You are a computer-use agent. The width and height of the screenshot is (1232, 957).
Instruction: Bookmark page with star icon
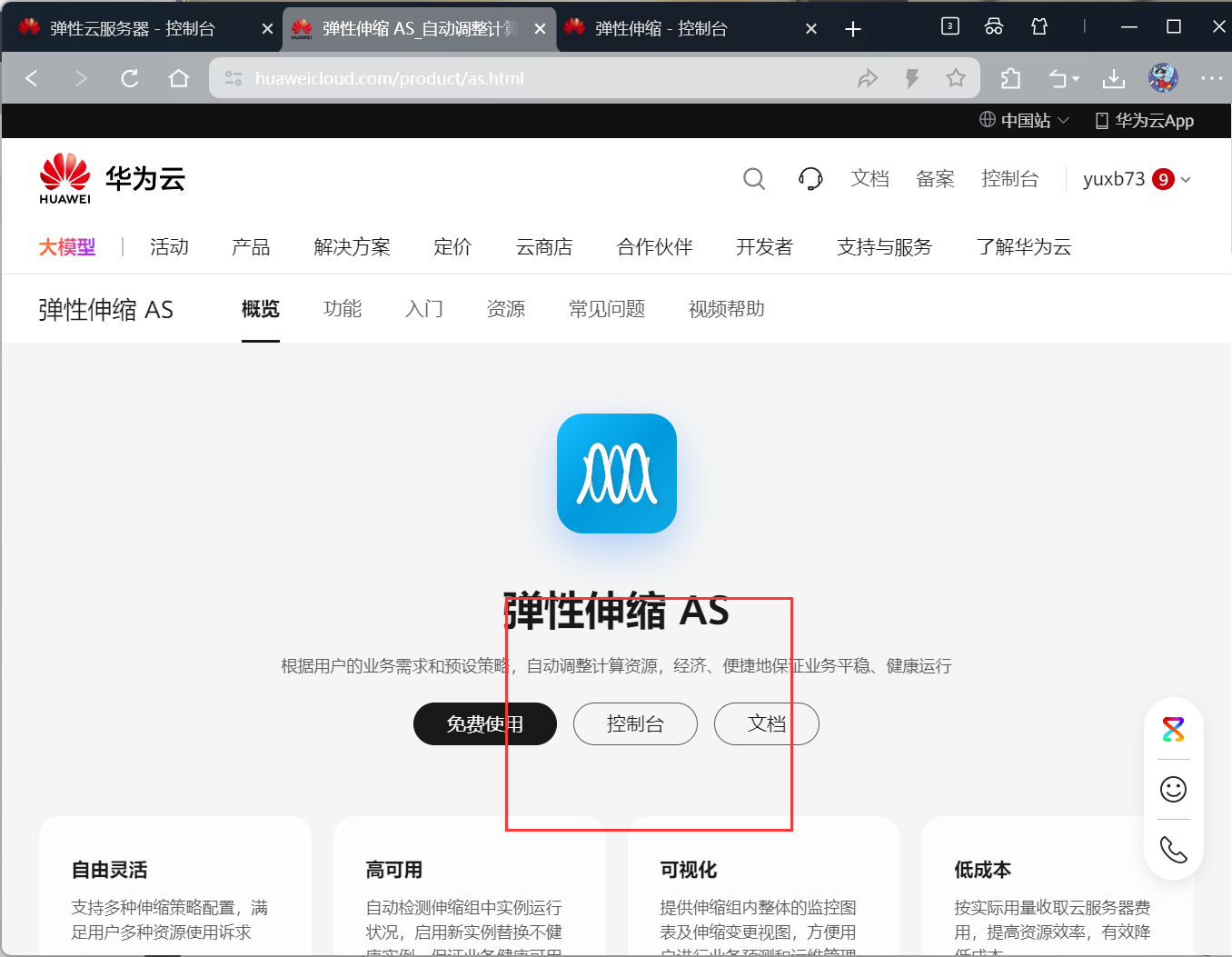pyautogui.click(x=956, y=78)
